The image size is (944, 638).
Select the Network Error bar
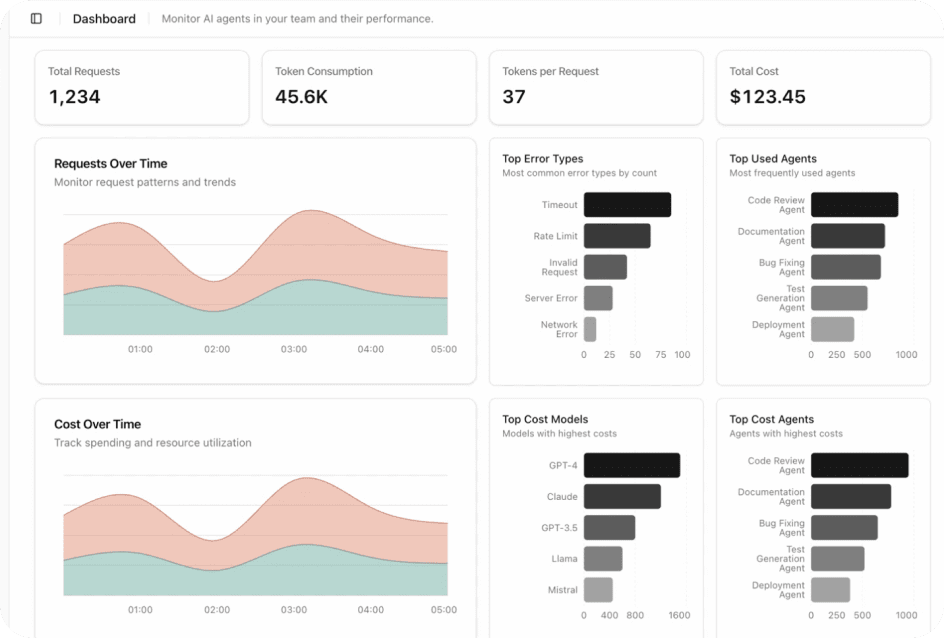pos(590,329)
